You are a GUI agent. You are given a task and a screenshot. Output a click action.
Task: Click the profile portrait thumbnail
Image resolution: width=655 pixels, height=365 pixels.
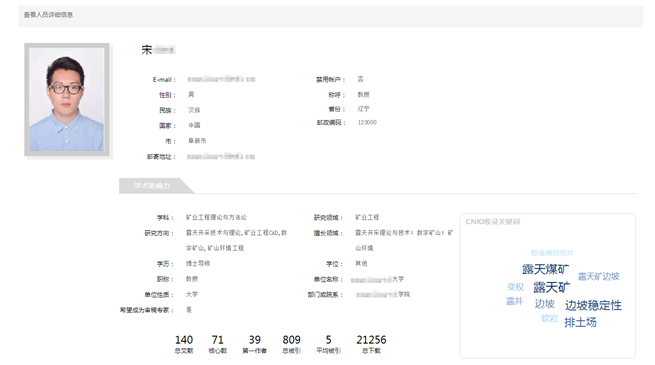click(x=67, y=99)
